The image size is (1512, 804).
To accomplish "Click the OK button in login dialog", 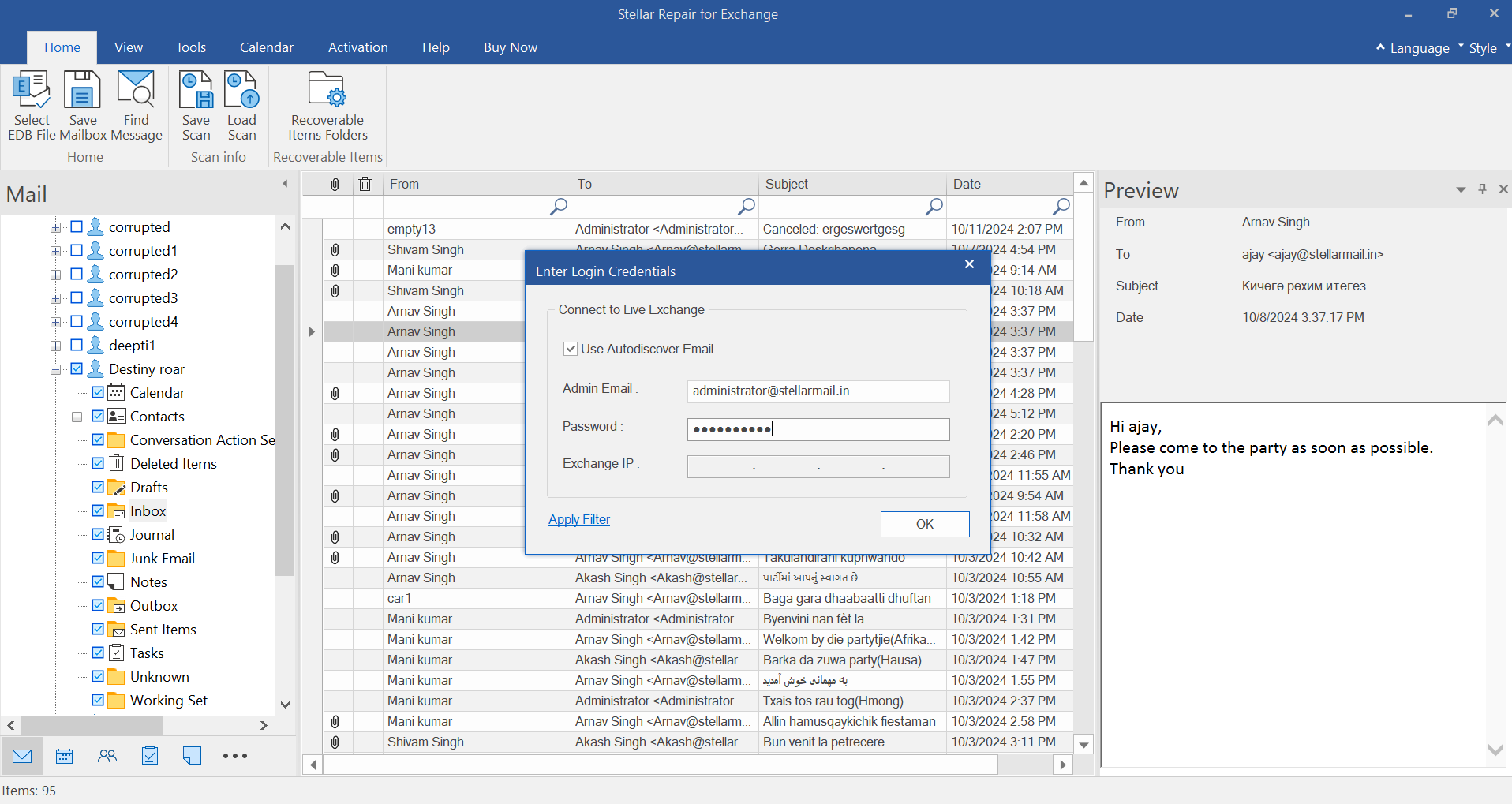I will pos(924,524).
